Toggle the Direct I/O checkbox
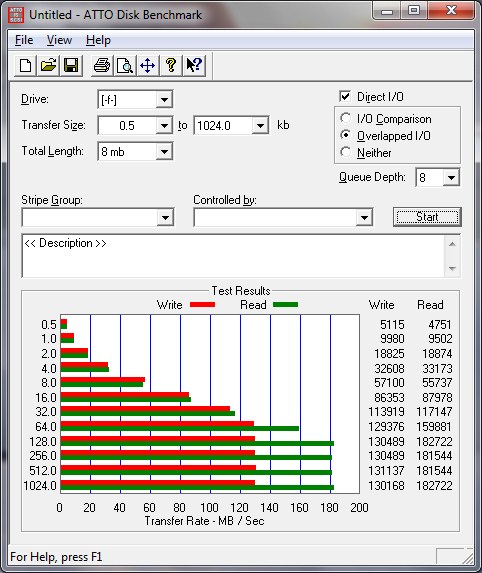 click(345, 96)
